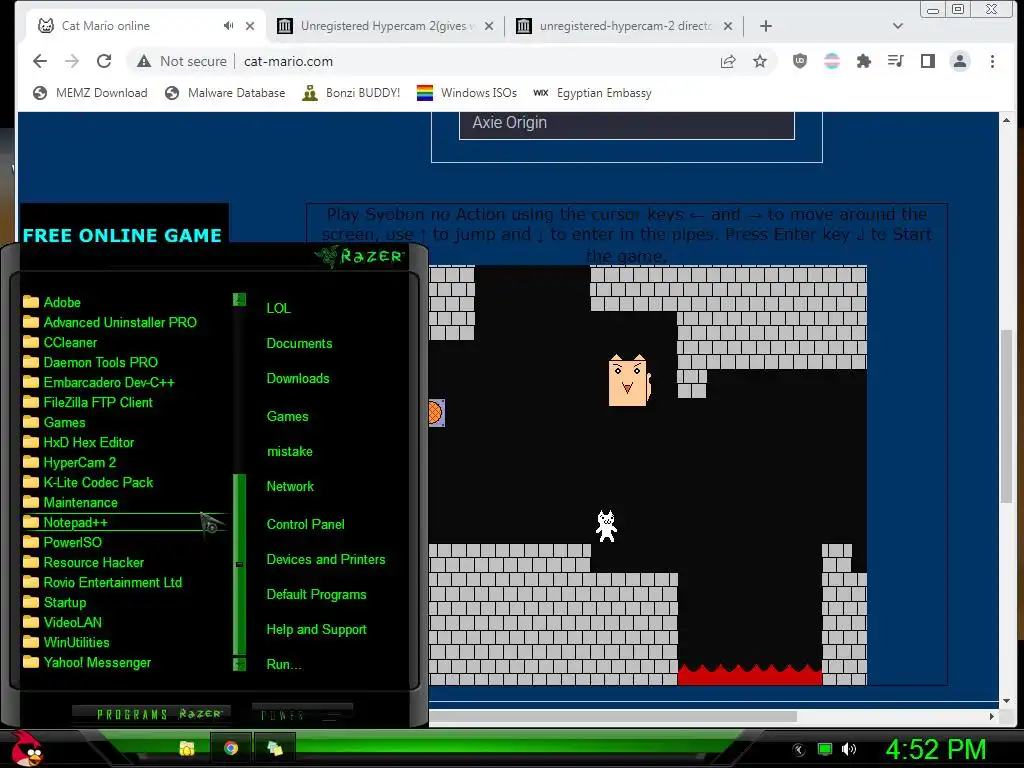Open the Extensions puzzle menu

pyautogui.click(x=863, y=61)
